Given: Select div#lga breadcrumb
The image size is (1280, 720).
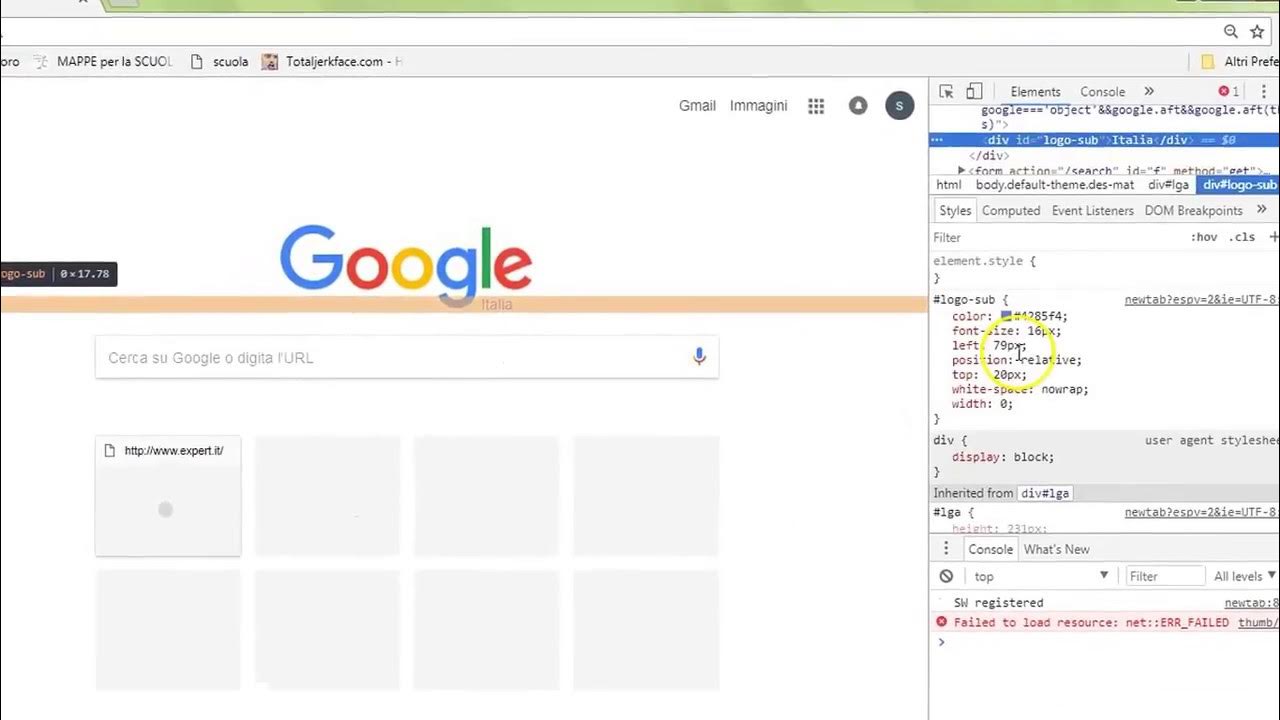Looking at the screenshot, I should 1168,185.
